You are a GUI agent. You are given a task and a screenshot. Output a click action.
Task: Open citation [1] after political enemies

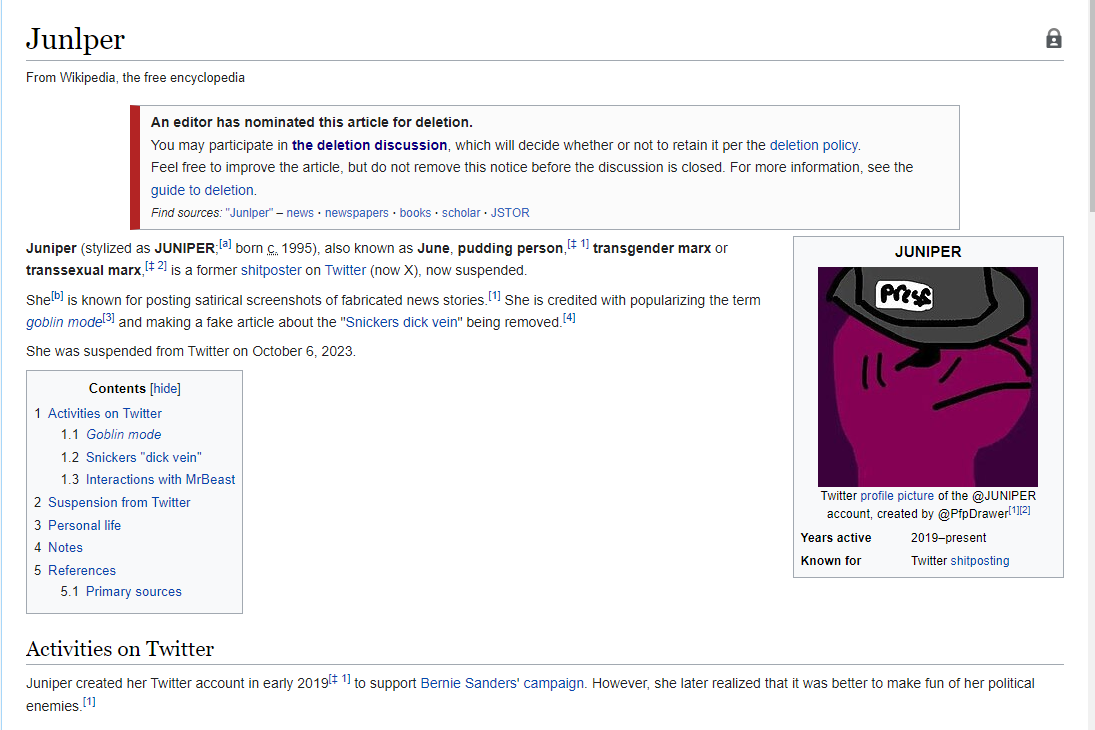pyautogui.click(x=89, y=701)
